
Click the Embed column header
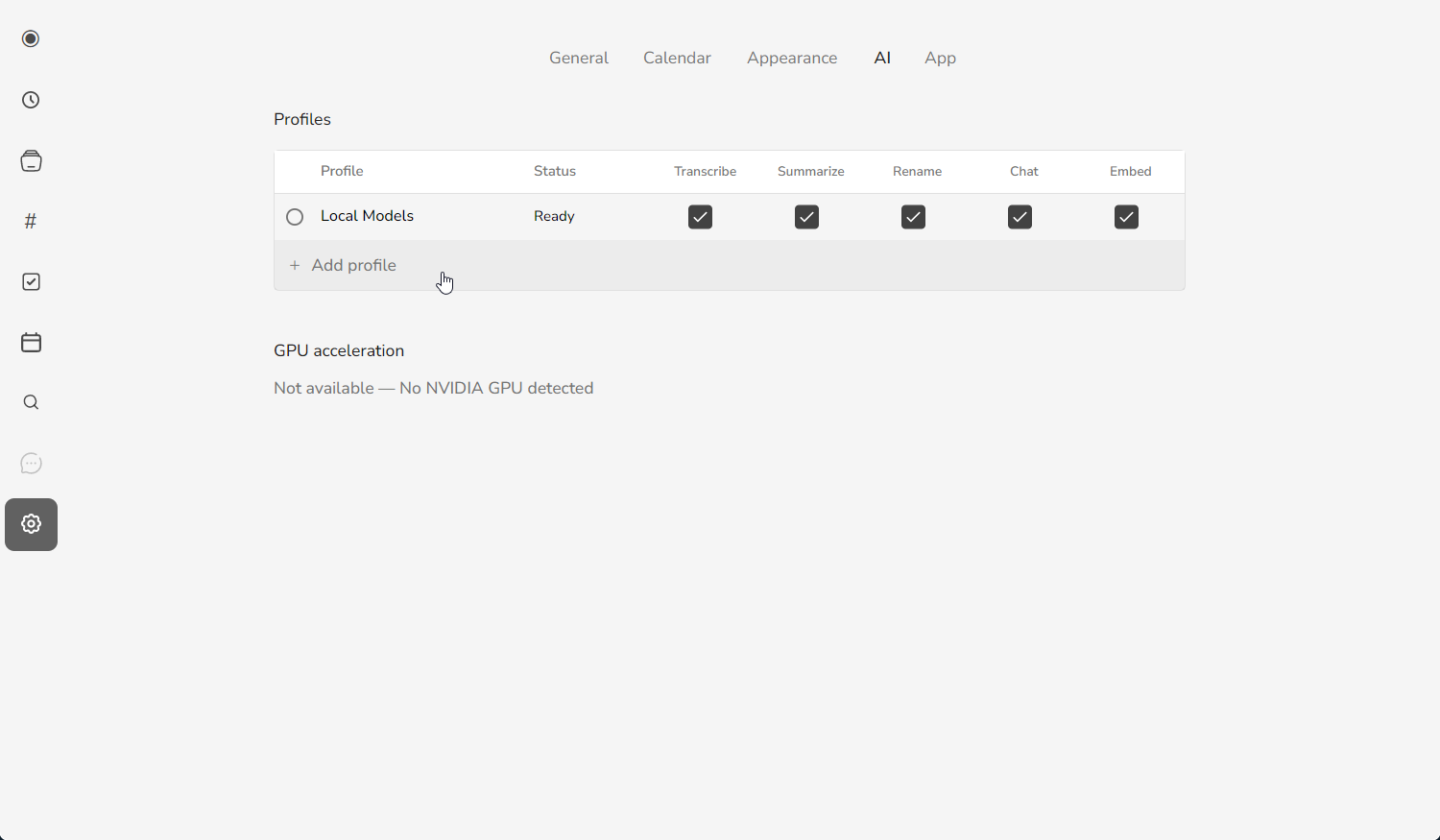1131,171
